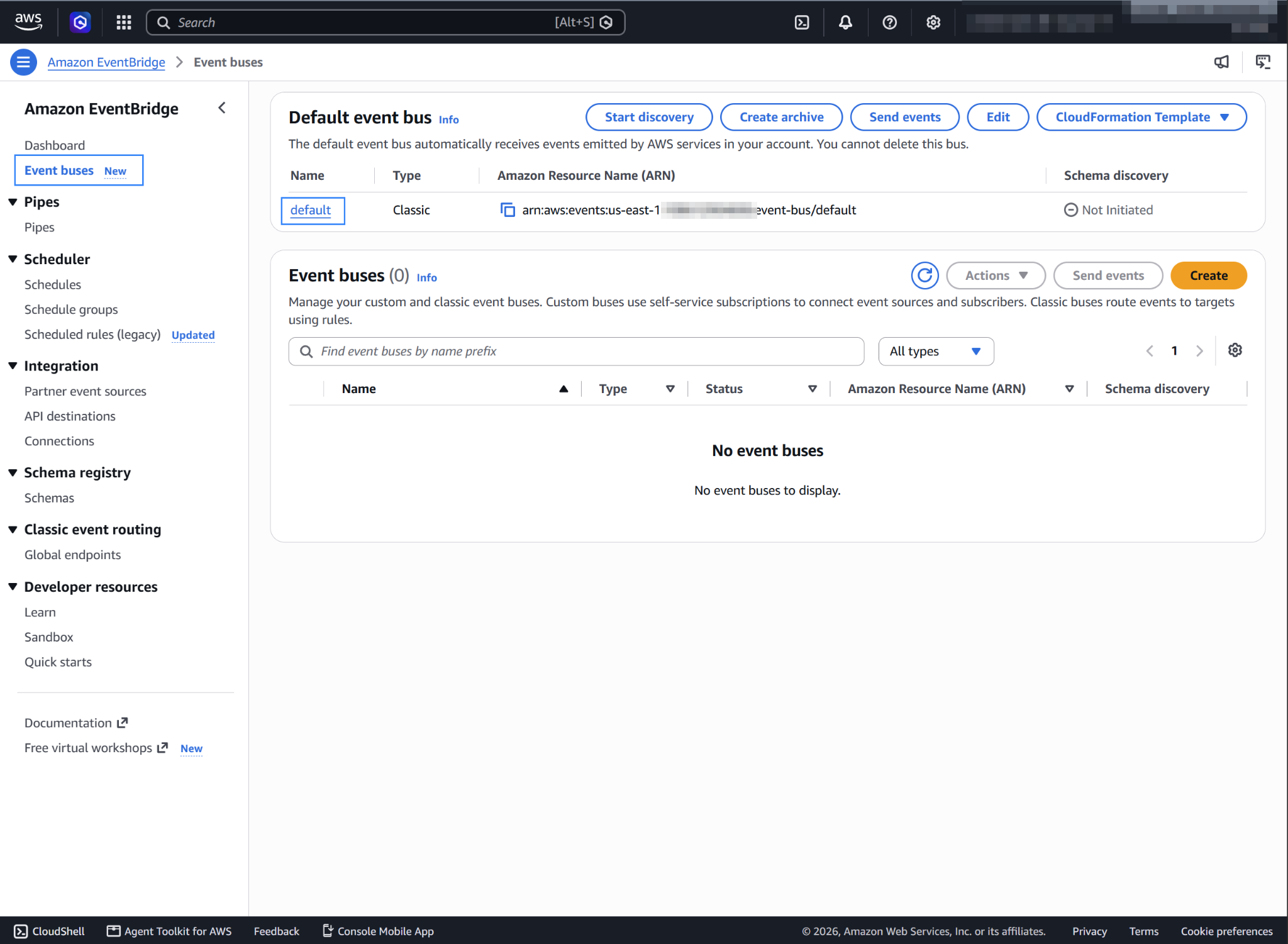Collapse the Scheduler section

13,259
